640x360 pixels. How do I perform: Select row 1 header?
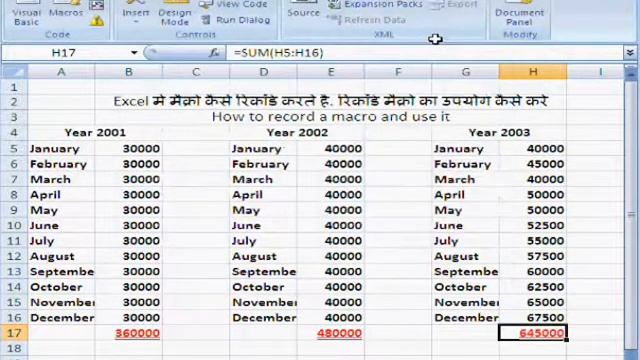pos(15,87)
